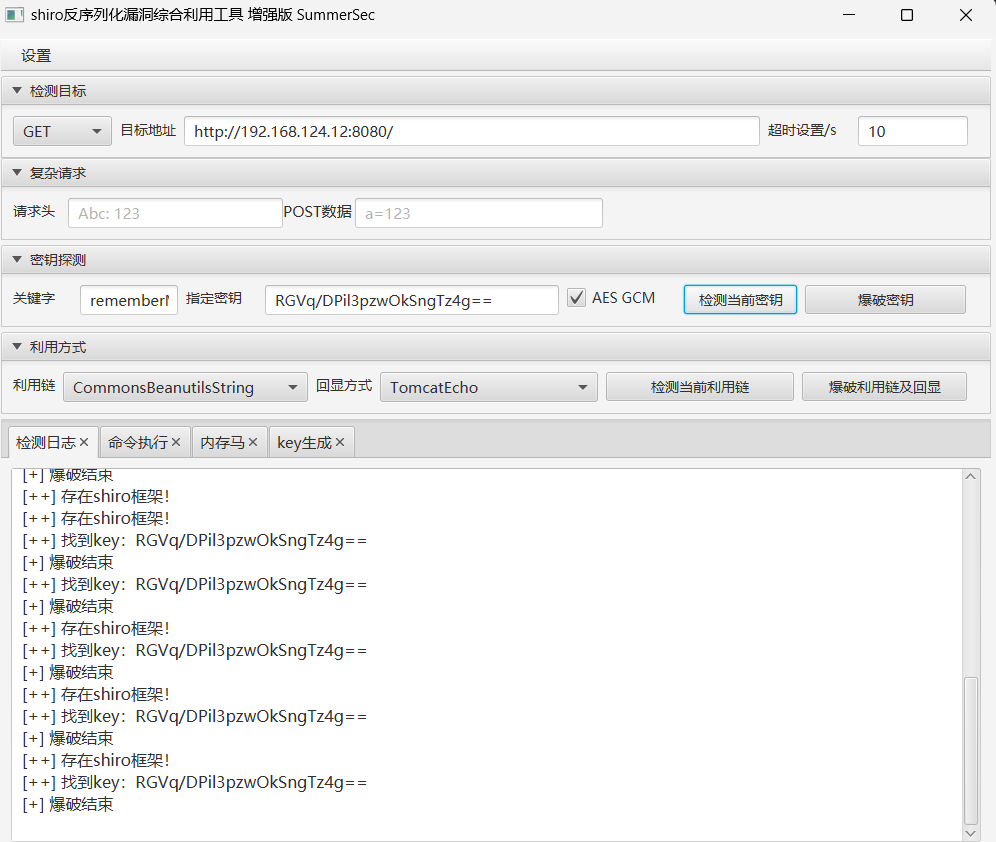The image size is (996, 842).
Task: Close the 内存马 tab
Action: click(x=253, y=442)
